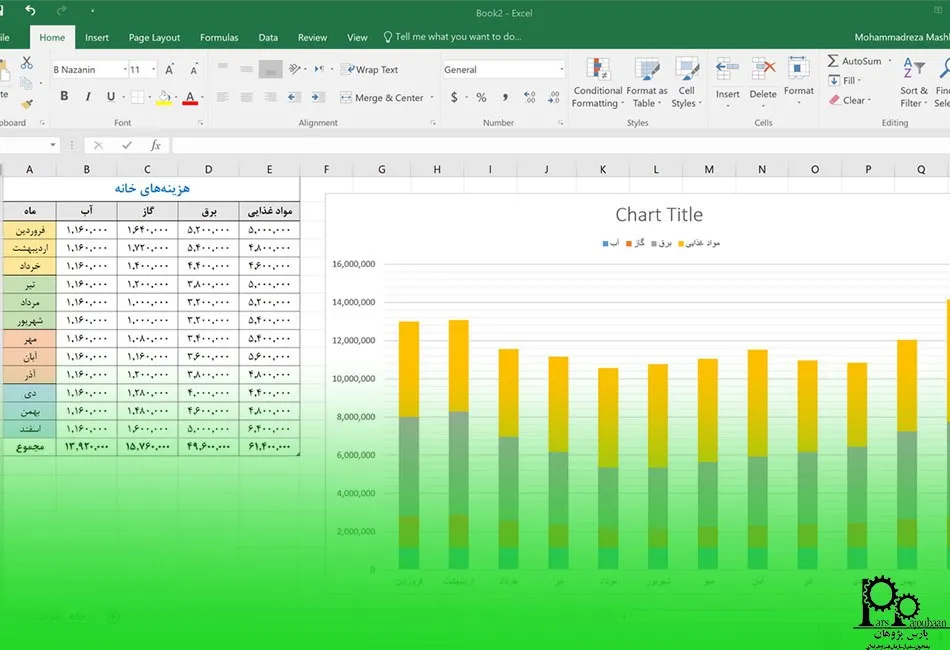950x650 pixels.
Task: Click the AutoSum sigma icon
Action: click(x=833, y=61)
